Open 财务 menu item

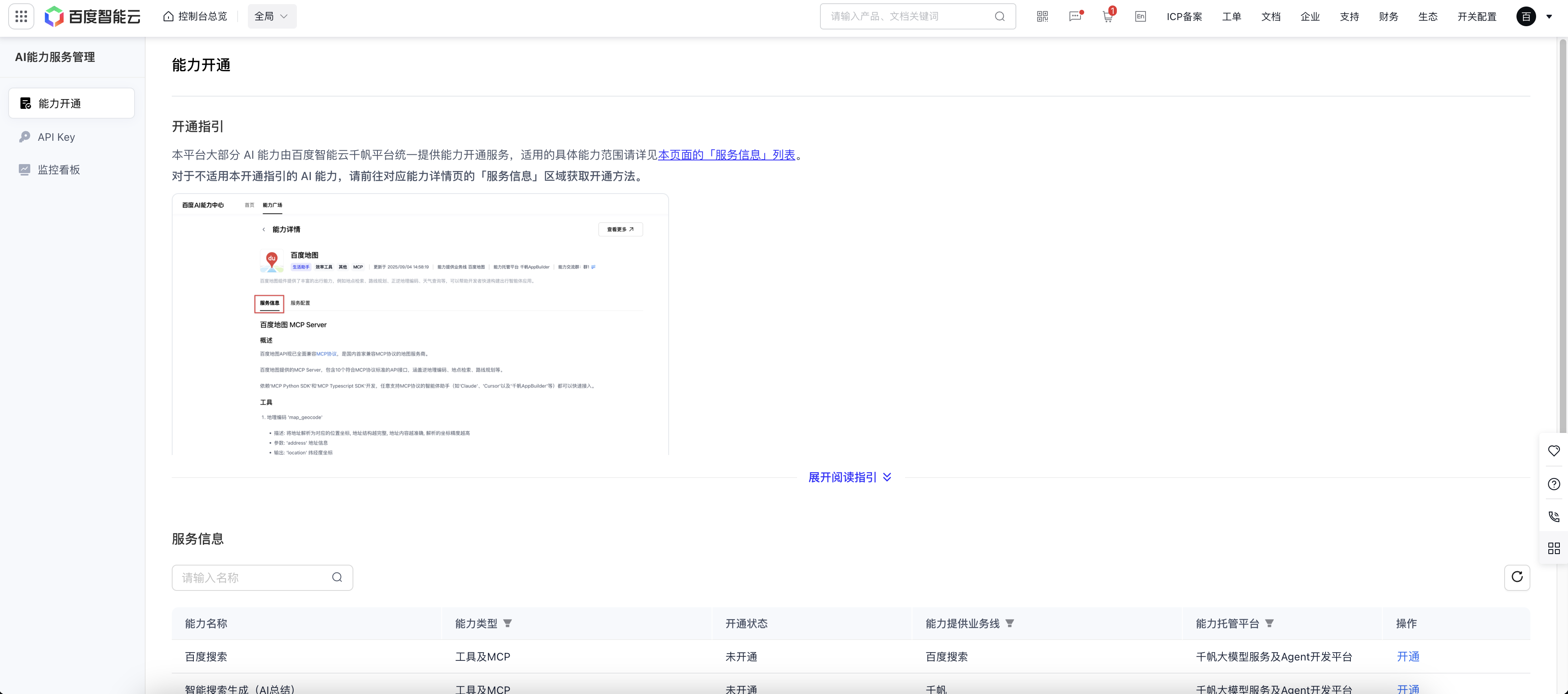pyautogui.click(x=1388, y=16)
